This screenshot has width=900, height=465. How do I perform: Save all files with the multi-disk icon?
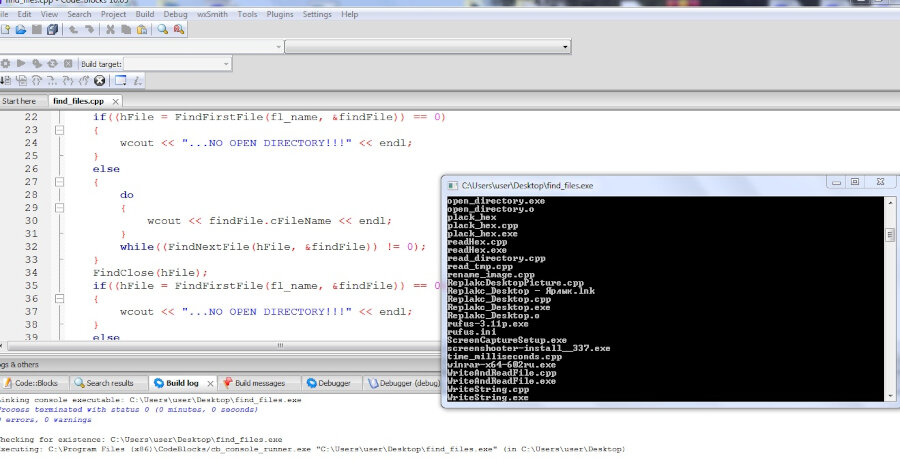point(53,29)
